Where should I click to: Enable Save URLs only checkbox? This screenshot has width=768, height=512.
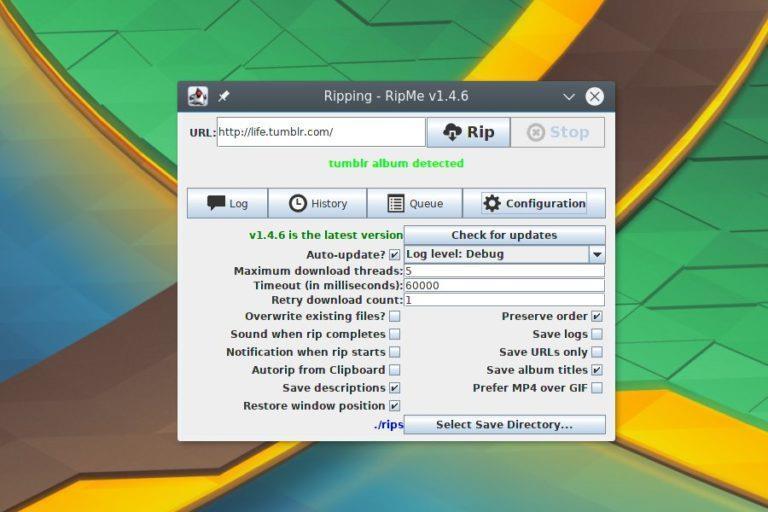tap(597, 352)
